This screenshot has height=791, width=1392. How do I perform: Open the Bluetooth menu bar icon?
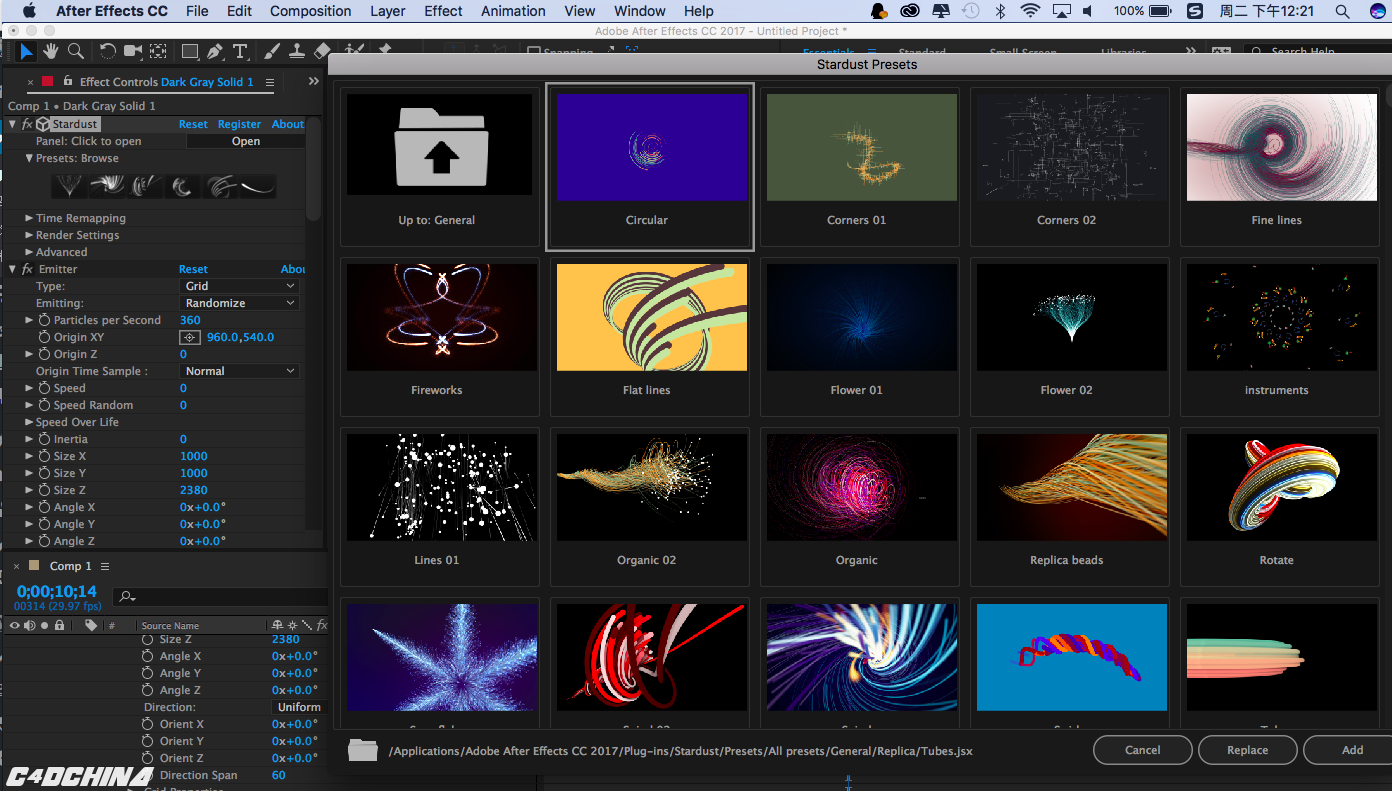1001,11
